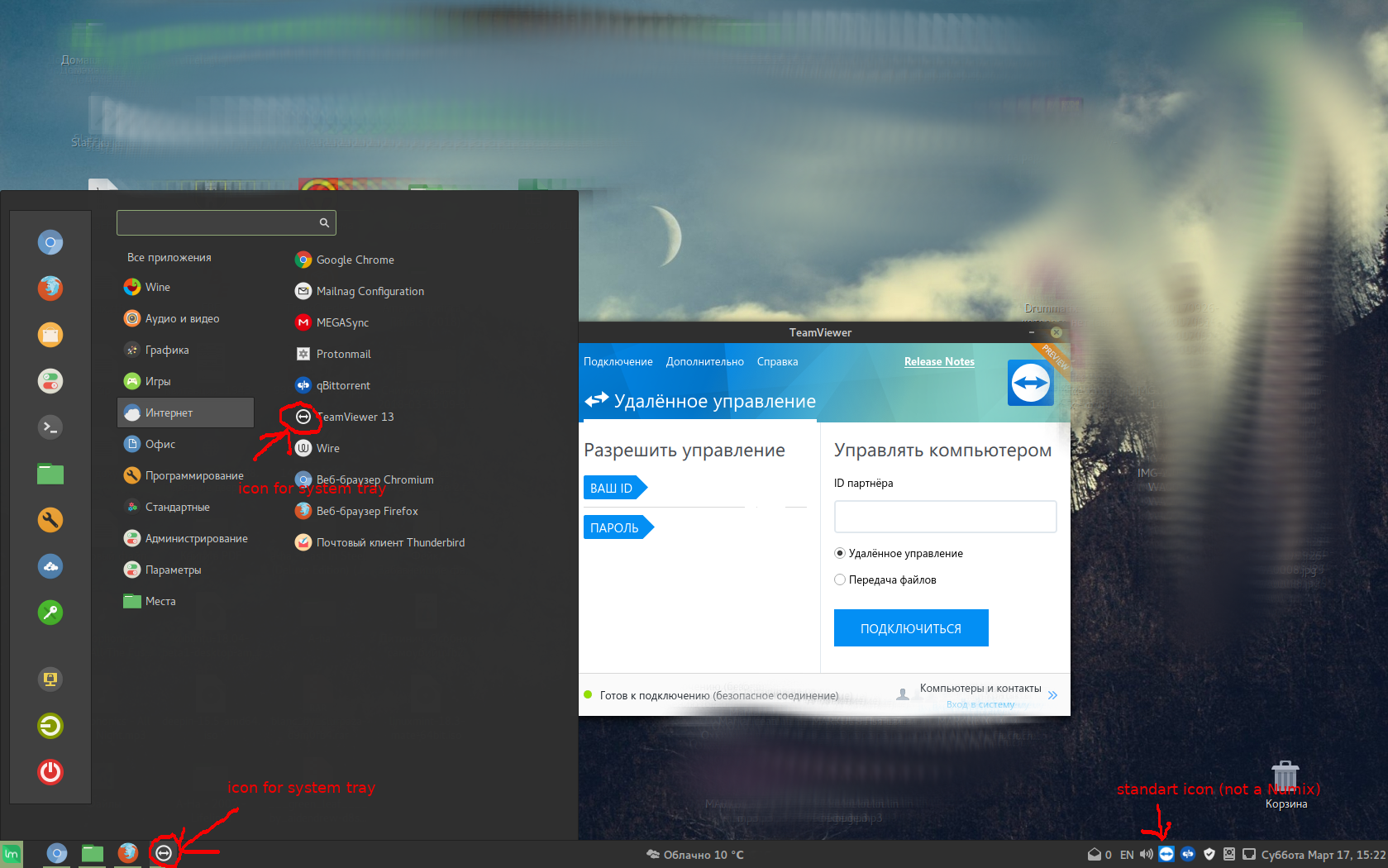Expand Компьютеры и контакты with the chevron

point(1052,695)
